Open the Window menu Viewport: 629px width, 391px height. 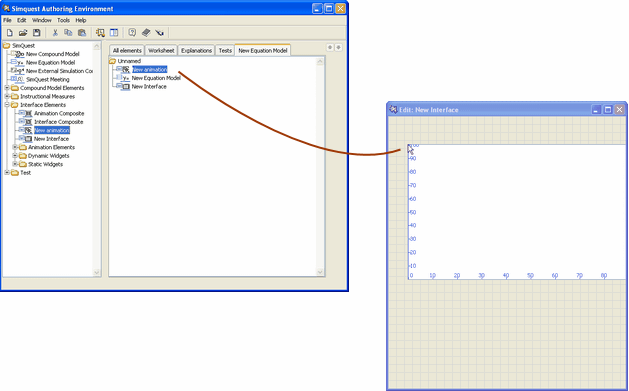[x=42, y=20]
